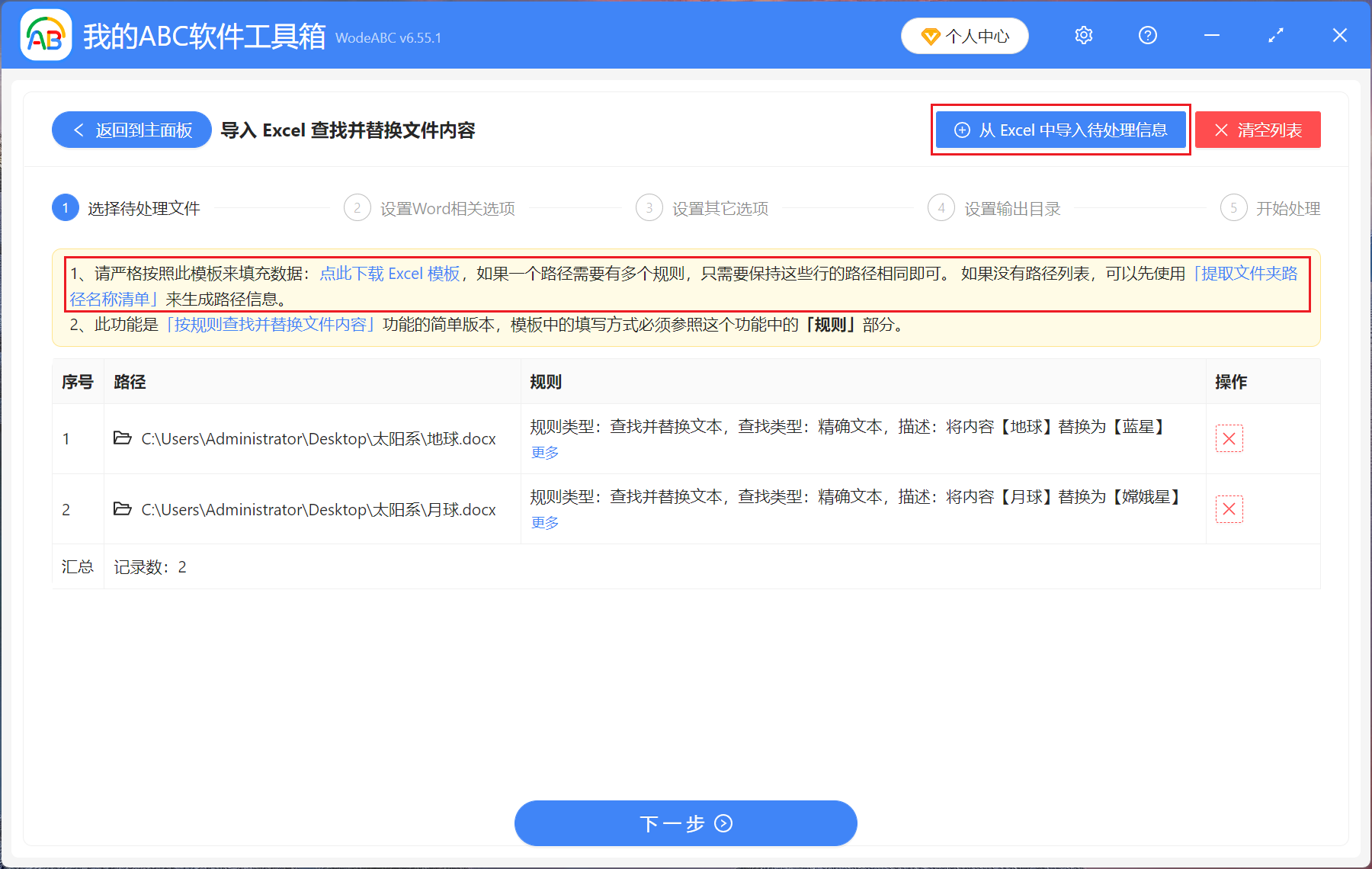Expand 更多 under first rule
Viewport: 1372px width, 869px height.
(x=543, y=452)
